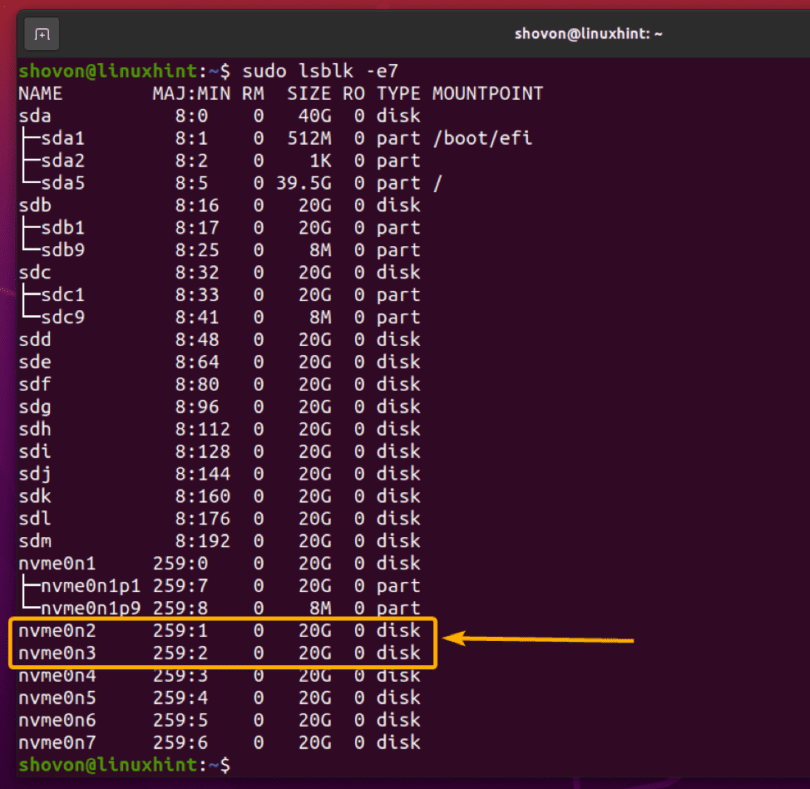This screenshot has width=810, height=789.
Task: Click the new terminal tab icon
Action: click(42, 34)
